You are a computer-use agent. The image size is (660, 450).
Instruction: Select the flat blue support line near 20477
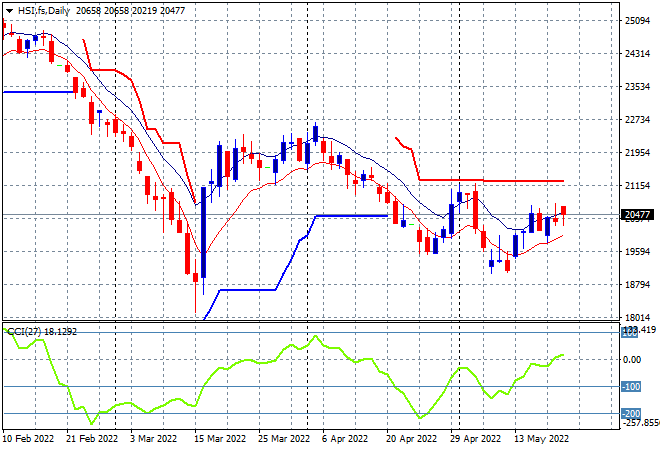point(351,216)
